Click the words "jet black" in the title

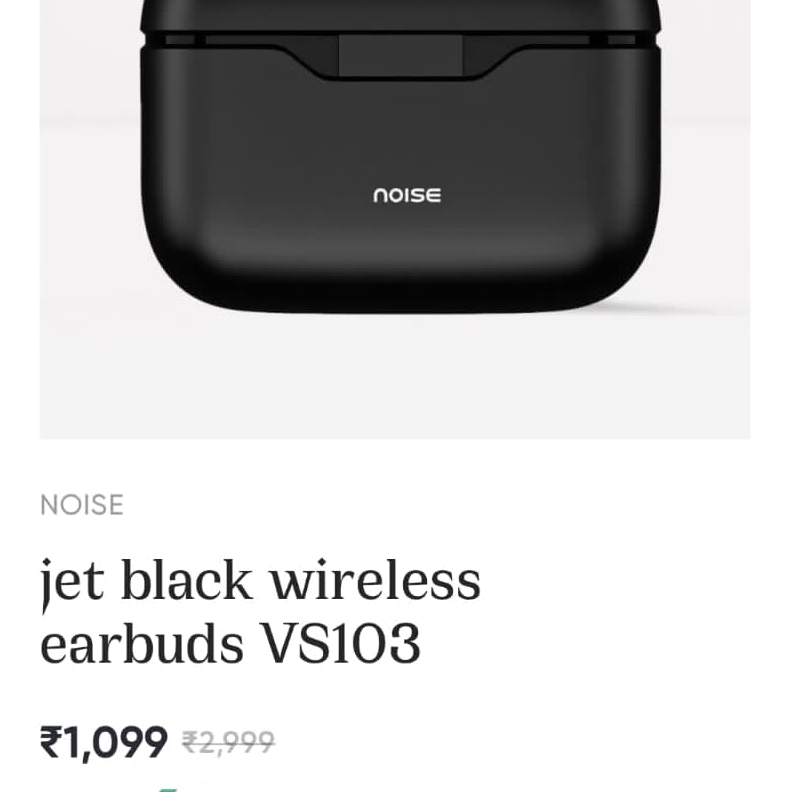(x=146, y=581)
